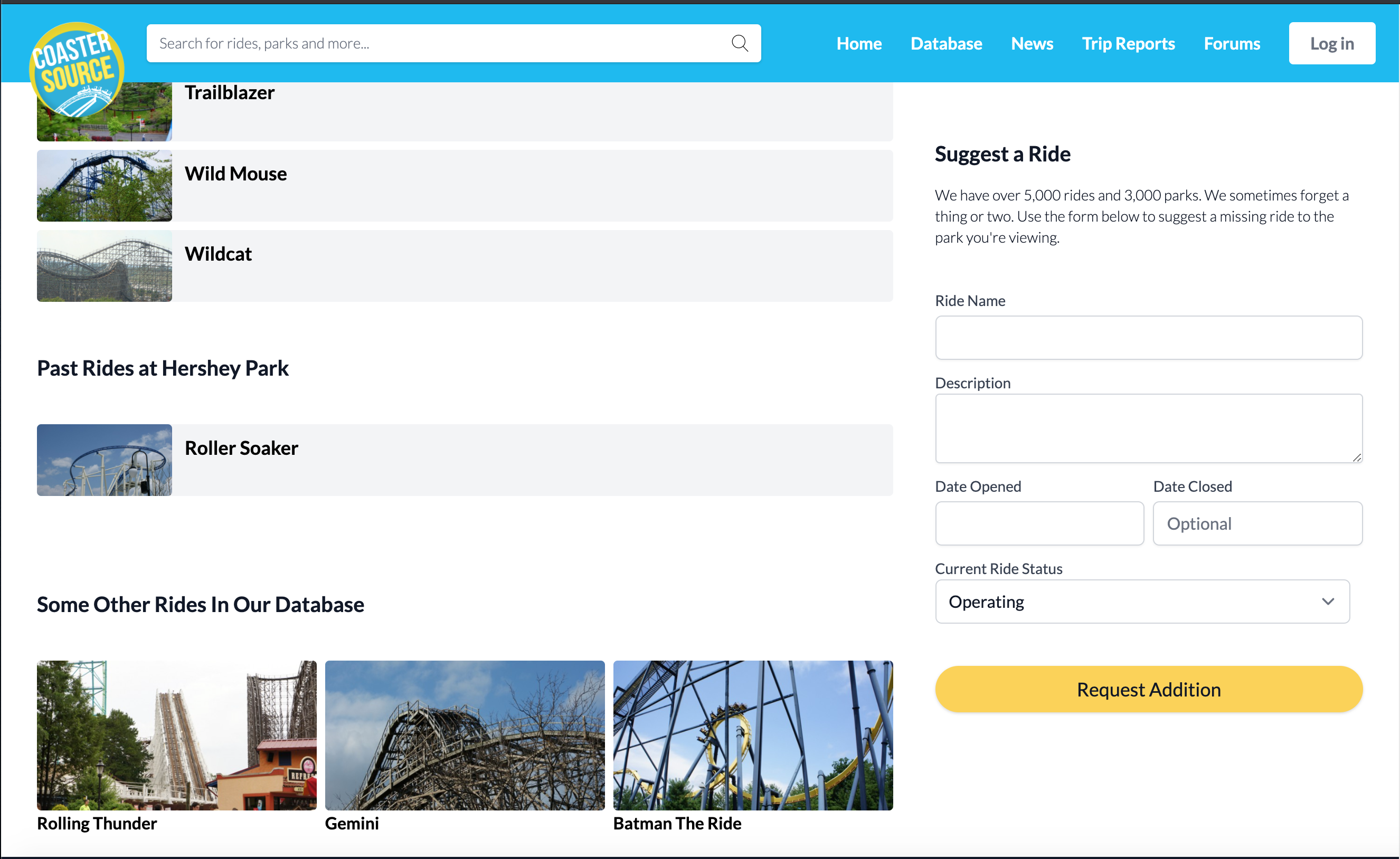Open the Gemini coaster photo
Screen dimensions: 1400x859
click(465, 735)
